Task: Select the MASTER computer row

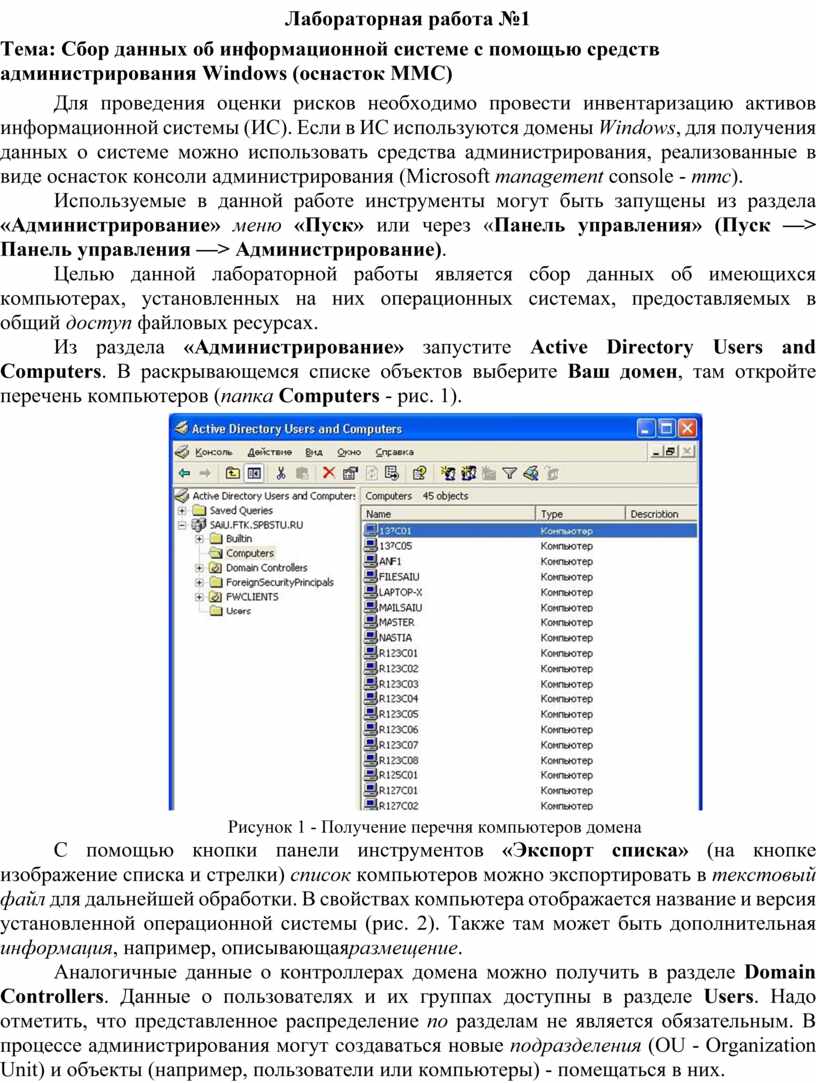Action: pyautogui.click(x=529, y=622)
